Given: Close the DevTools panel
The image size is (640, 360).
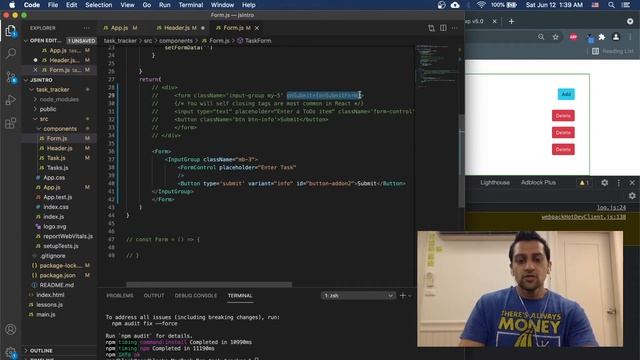Looking at the screenshot, I should (632, 182).
